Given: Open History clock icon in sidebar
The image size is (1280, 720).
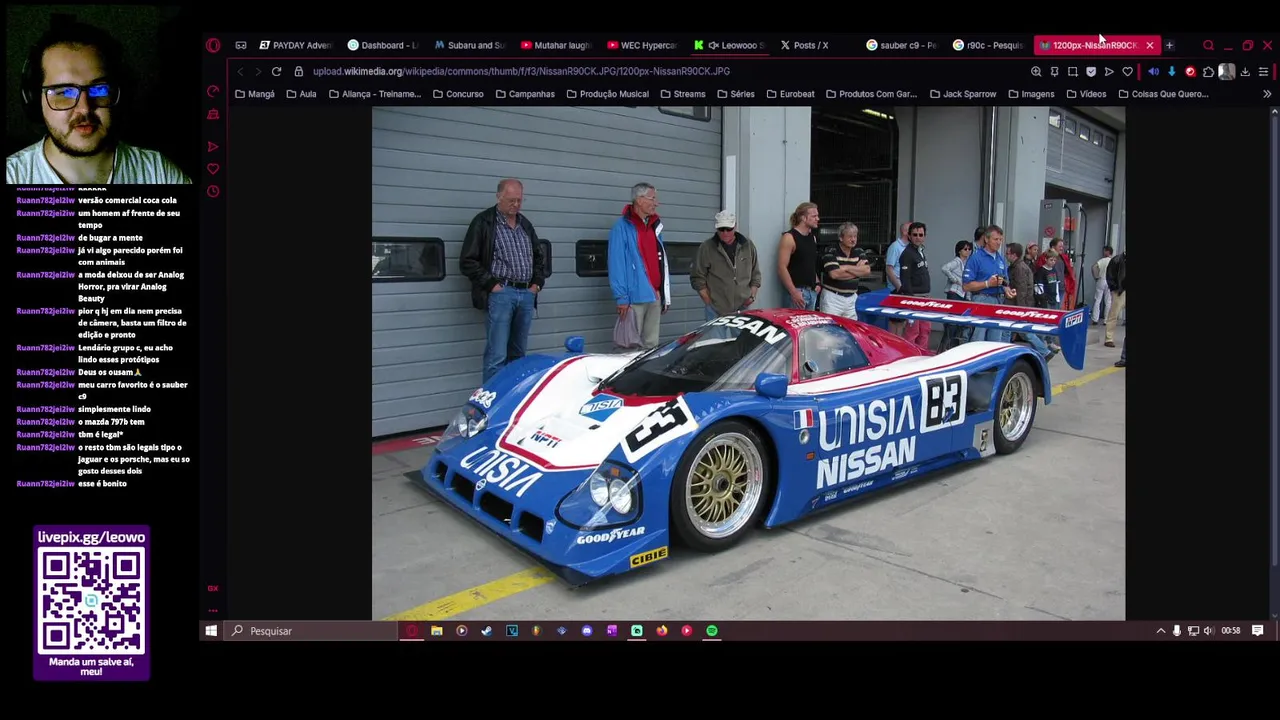Looking at the screenshot, I should (x=213, y=191).
